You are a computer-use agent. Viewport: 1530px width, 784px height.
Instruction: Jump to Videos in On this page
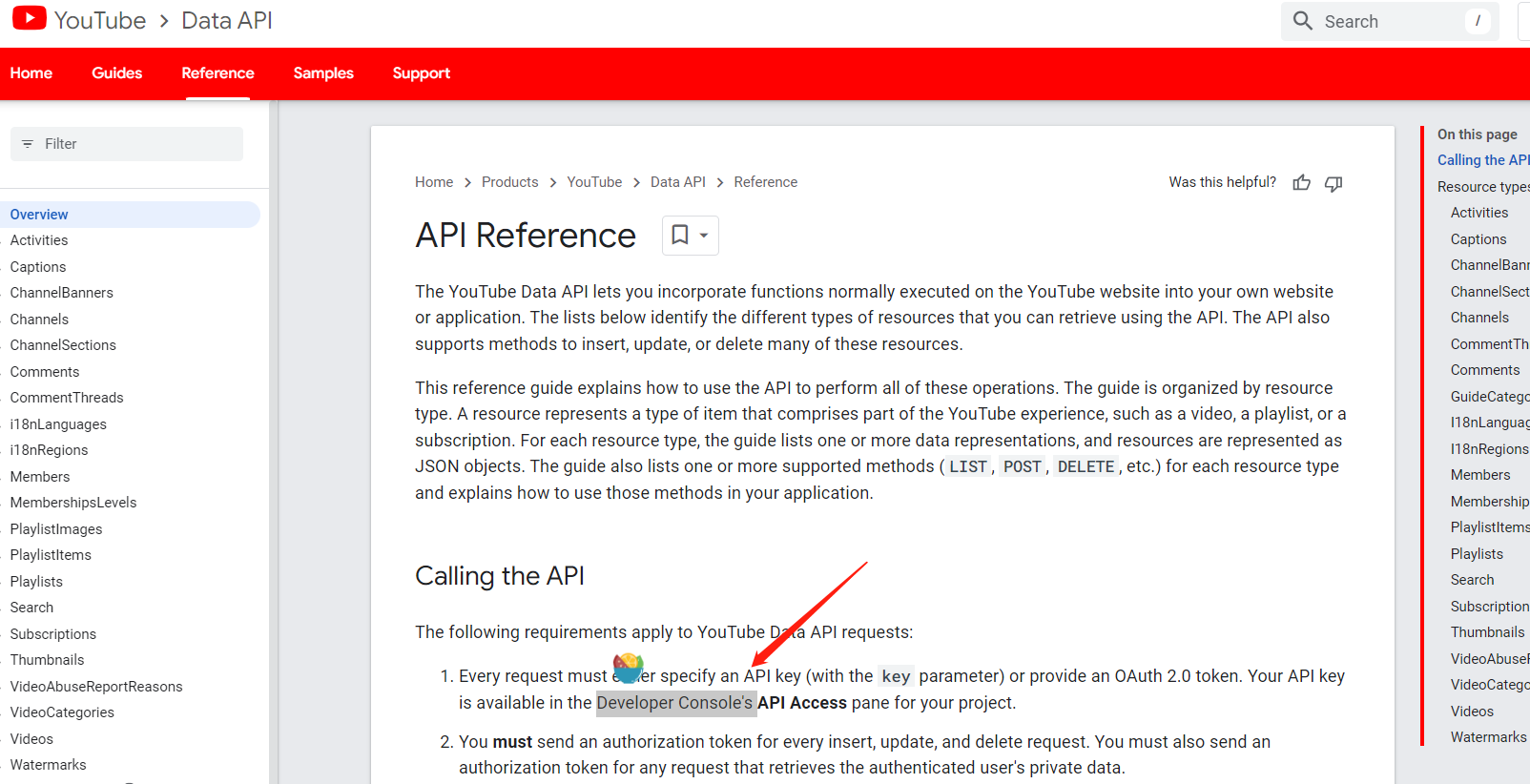[1472, 712]
